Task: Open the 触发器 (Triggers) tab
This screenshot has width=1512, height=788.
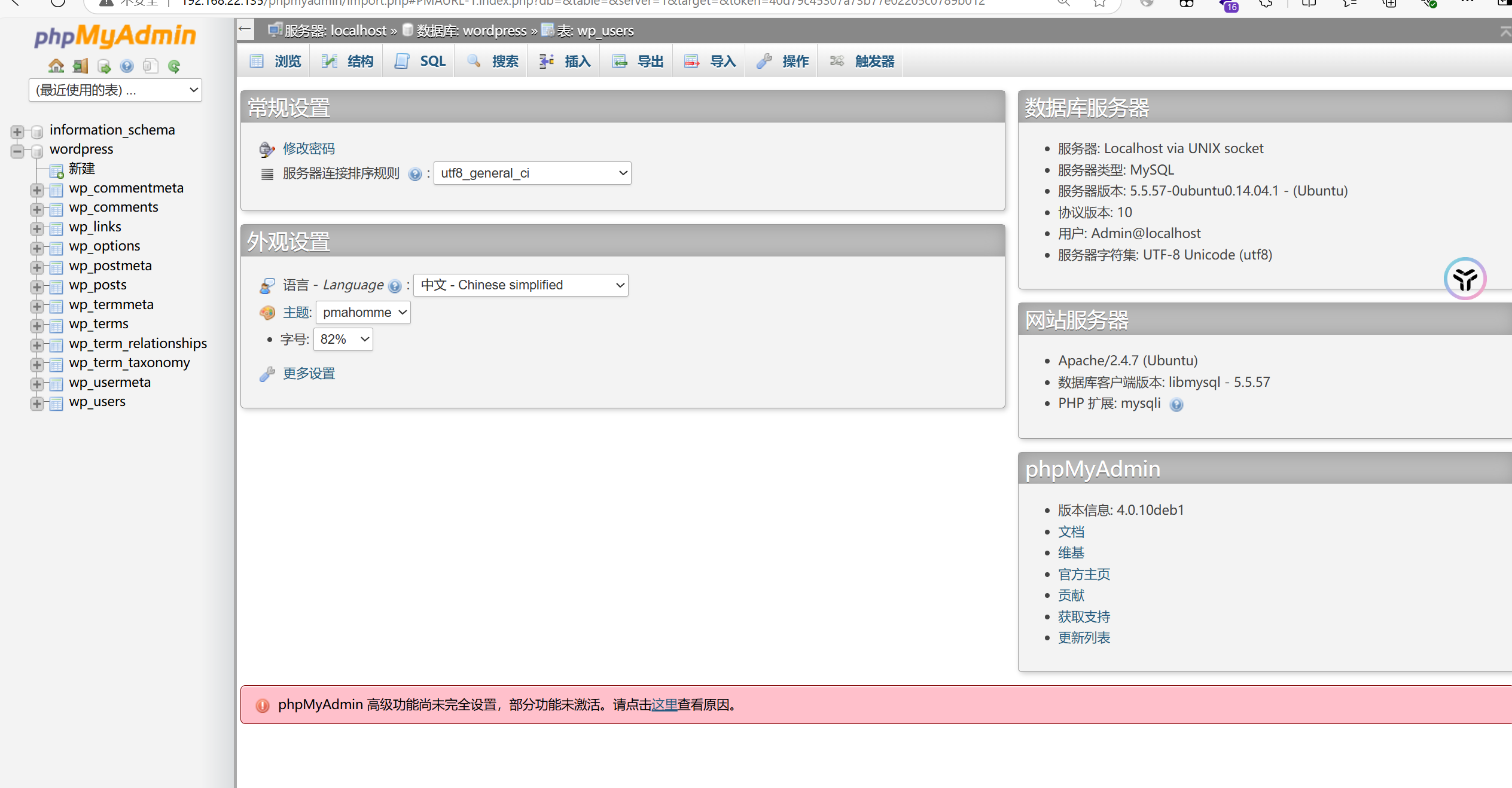Action: [861, 61]
